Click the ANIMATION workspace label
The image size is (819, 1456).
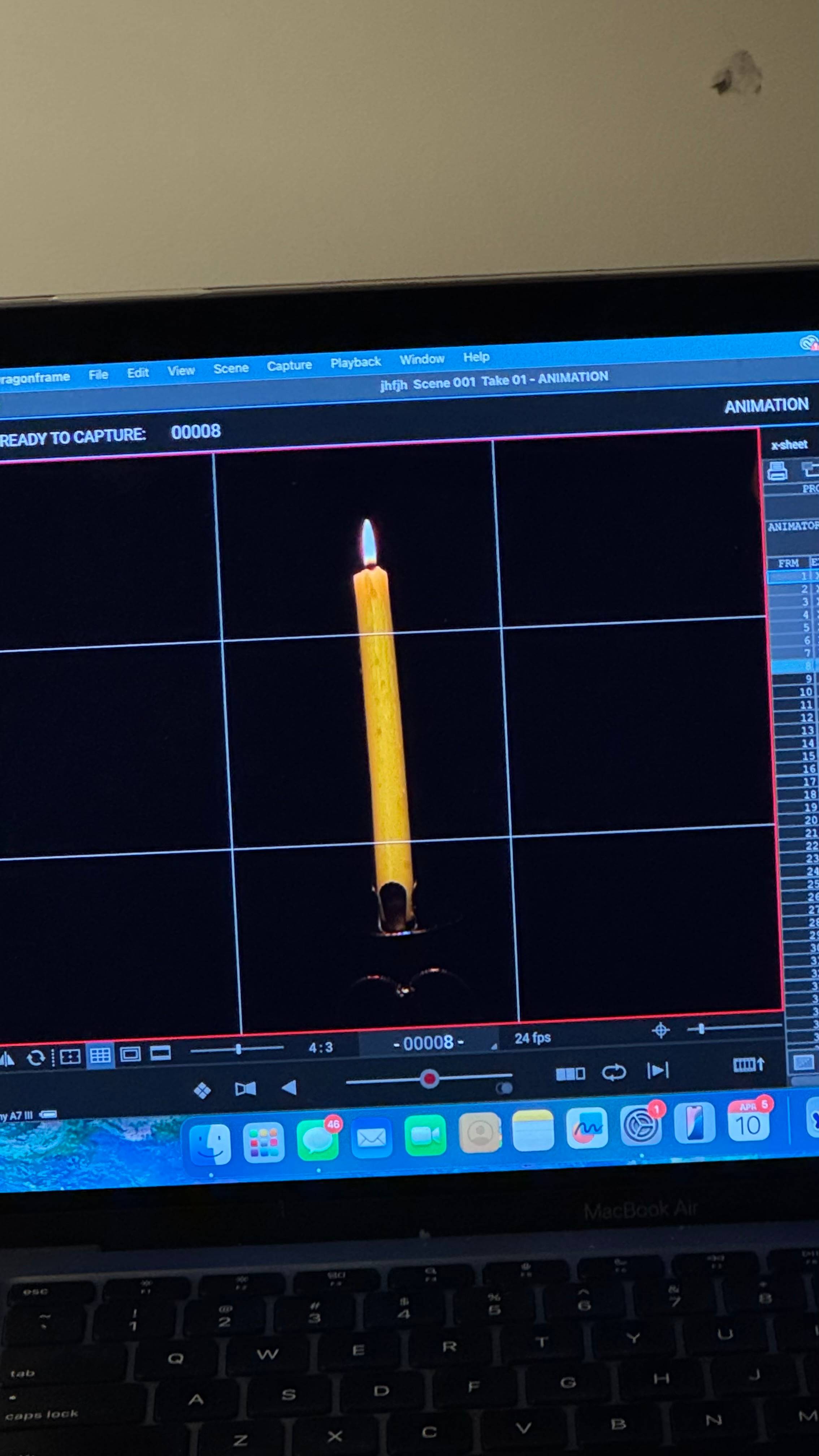[766, 405]
